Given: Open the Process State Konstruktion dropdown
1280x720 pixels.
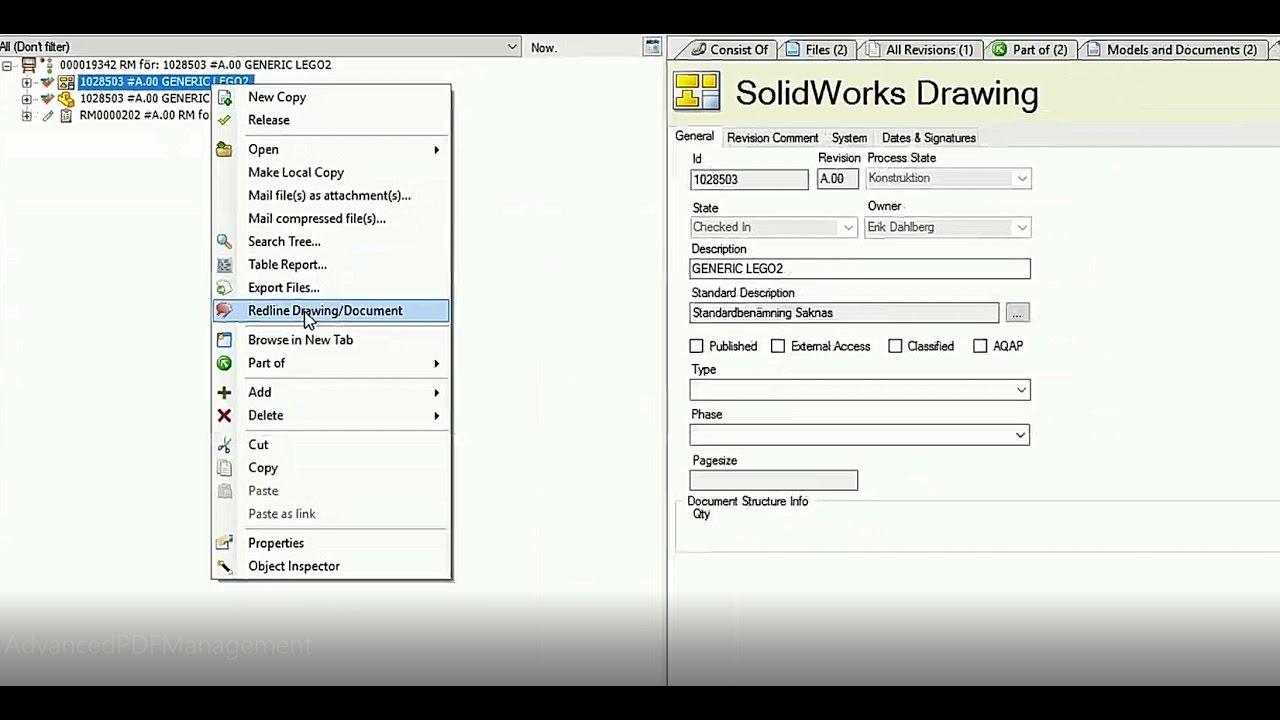Looking at the screenshot, I should [x=1021, y=179].
